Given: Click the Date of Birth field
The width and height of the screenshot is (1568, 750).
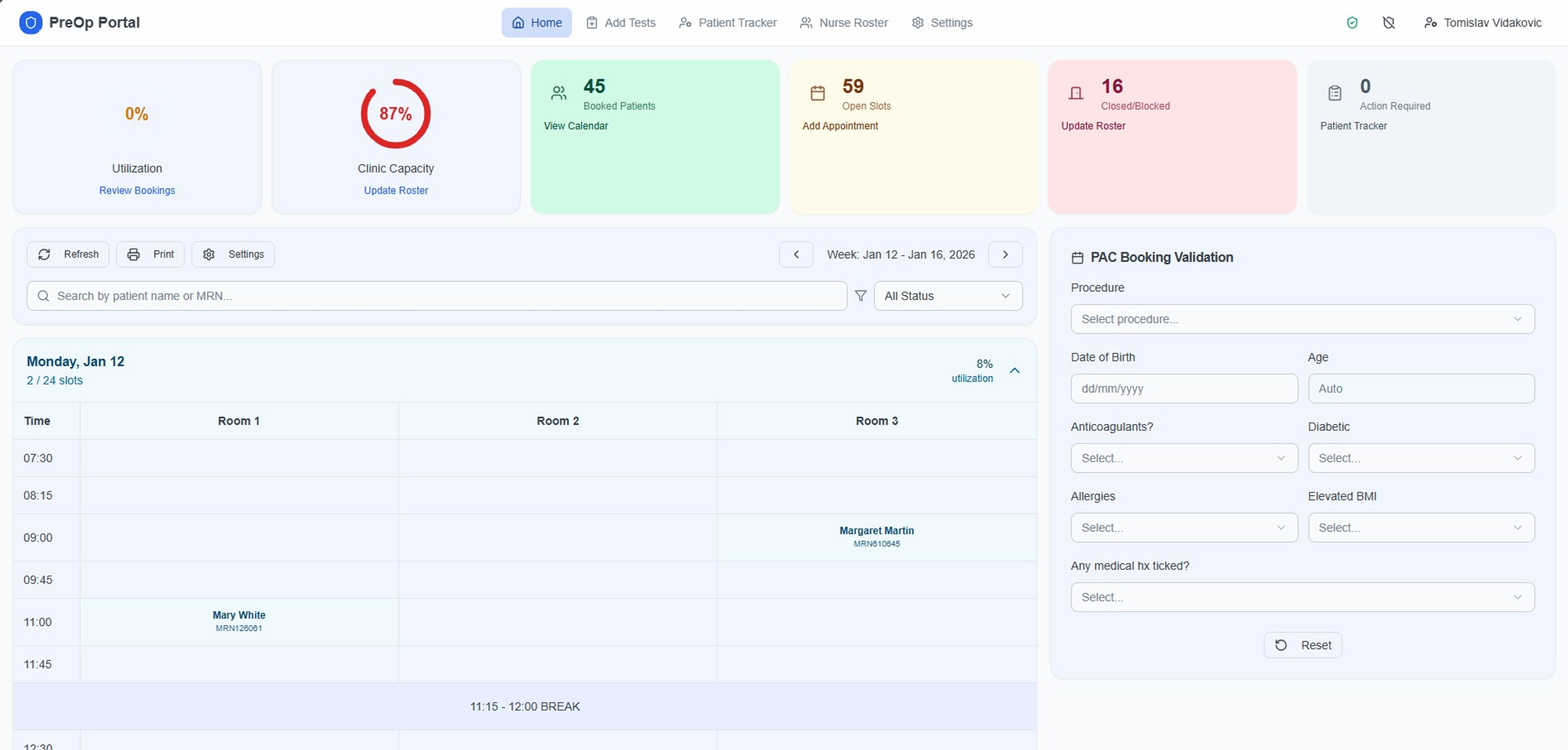Looking at the screenshot, I should pyautogui.click(x=1184, y=388).
